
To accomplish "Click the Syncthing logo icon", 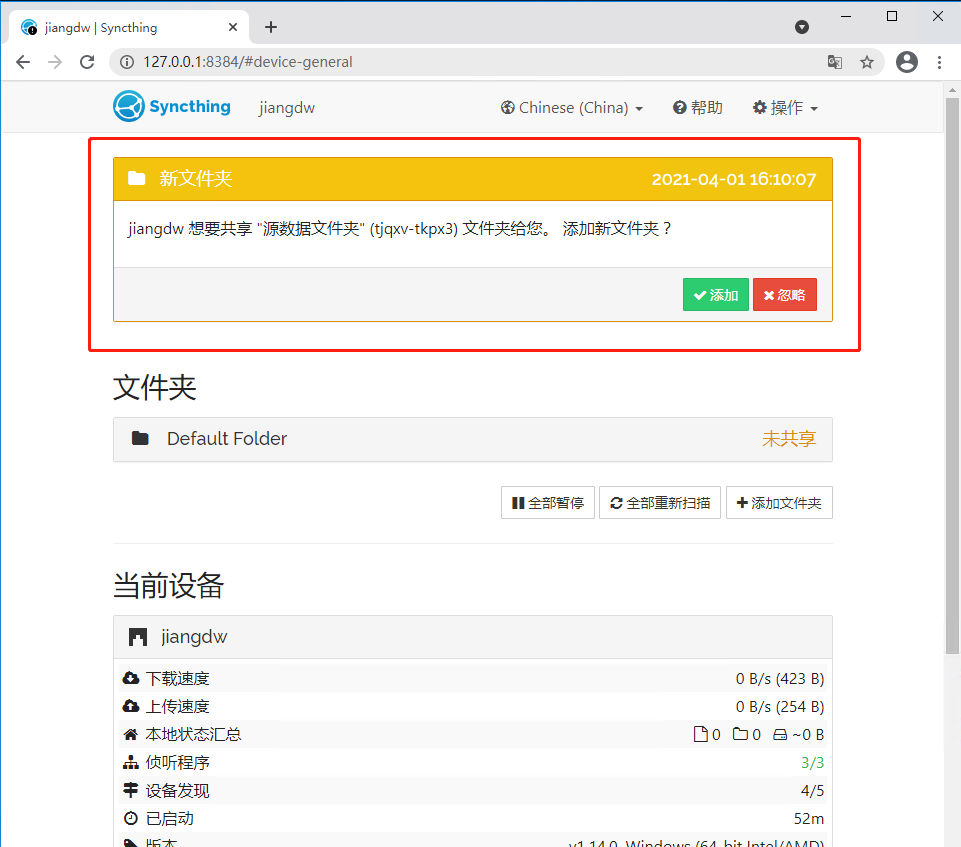I will tap(130, 107).
